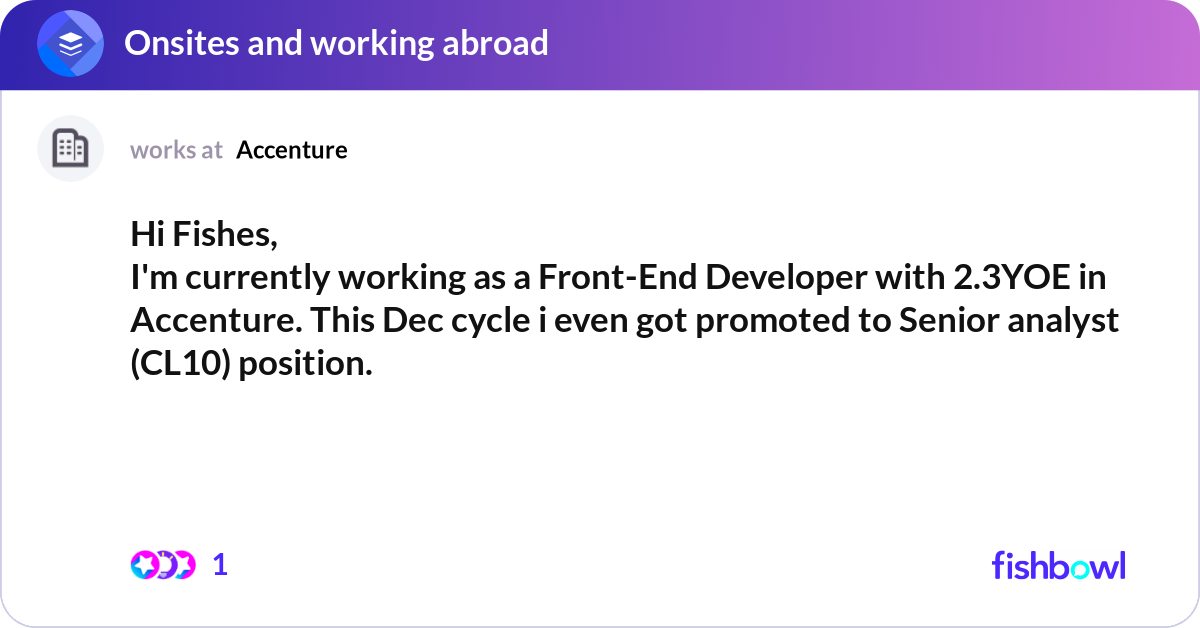This screenshot has width=1200, height=628.
Task: Click the "works at" label
Action: coord(176,150)
